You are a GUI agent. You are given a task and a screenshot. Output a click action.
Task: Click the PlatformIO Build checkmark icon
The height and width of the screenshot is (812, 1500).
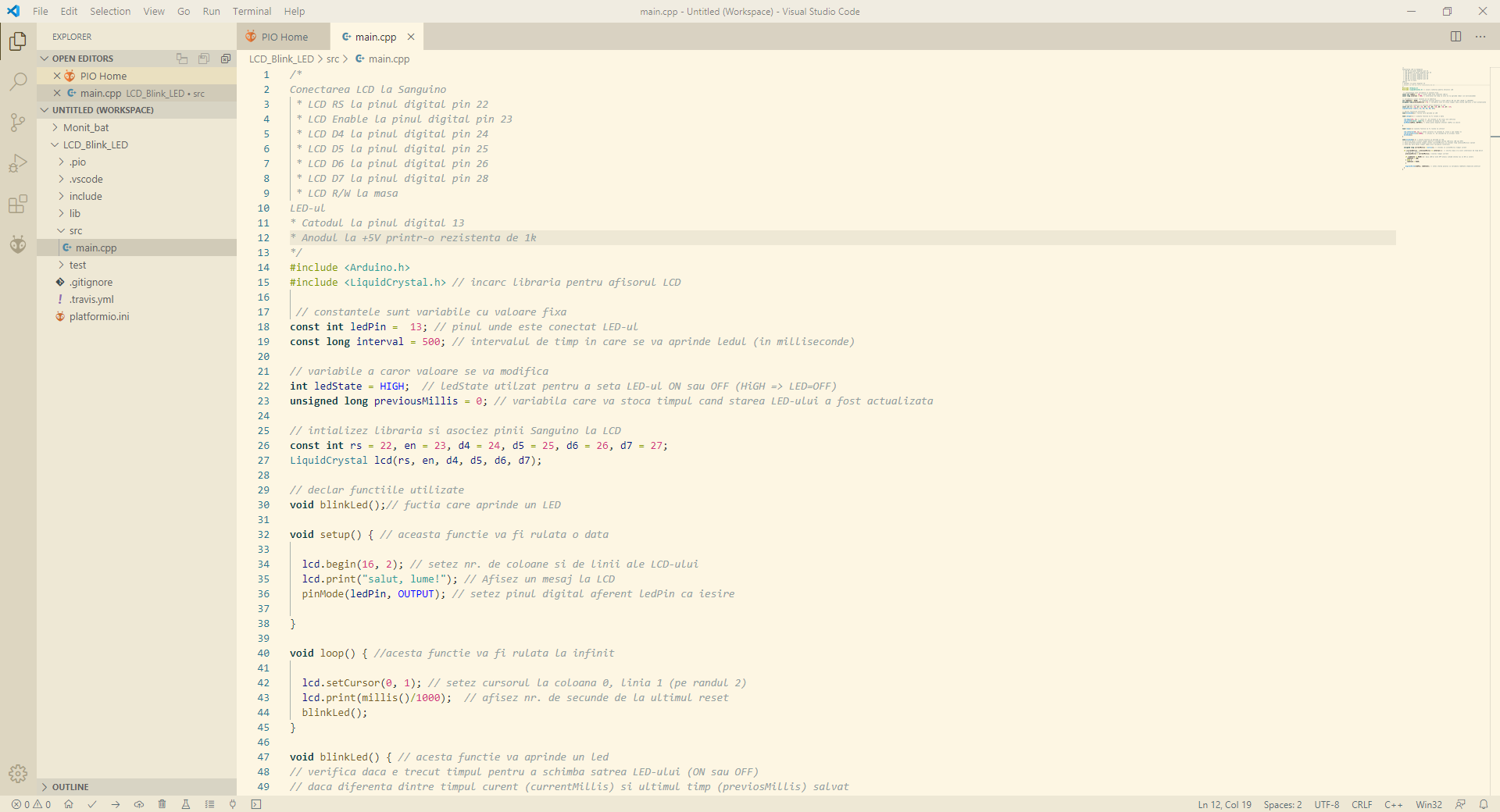(x=92, y=804)
